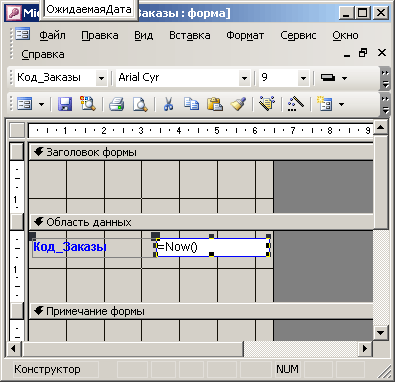395x382 pixels.
Task: Click the form footer section selector on ruler
Action: pos(17,311)
